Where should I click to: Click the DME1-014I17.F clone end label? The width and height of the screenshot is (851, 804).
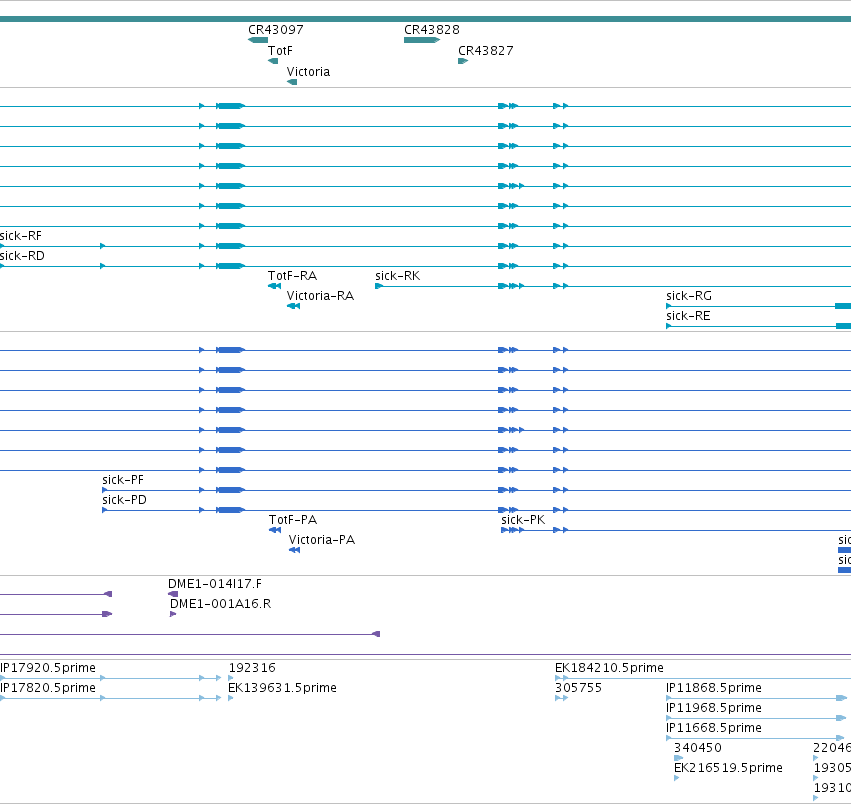214,584
